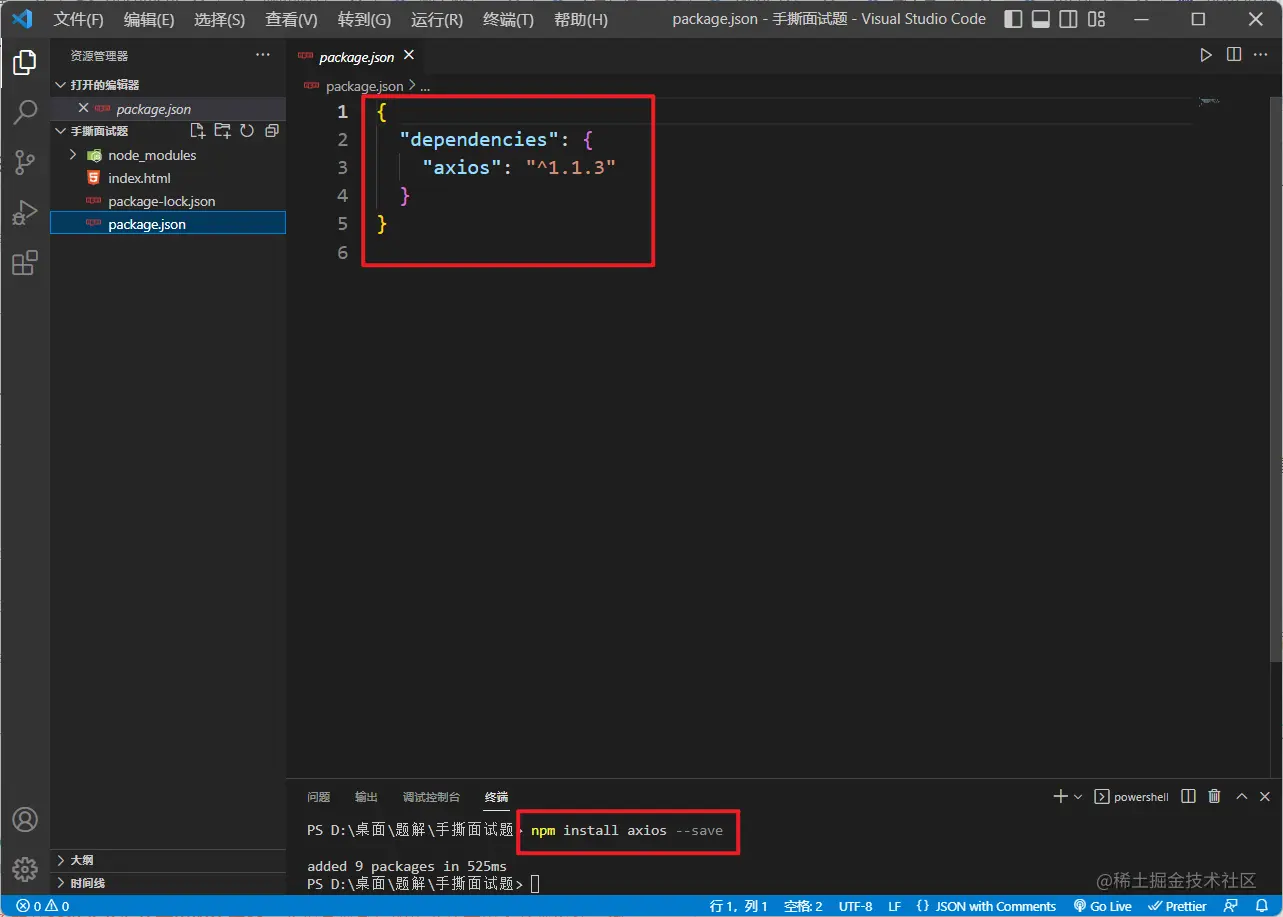Open the Run and Debug view
The image size is (1283, 917).
pos(25,212)
